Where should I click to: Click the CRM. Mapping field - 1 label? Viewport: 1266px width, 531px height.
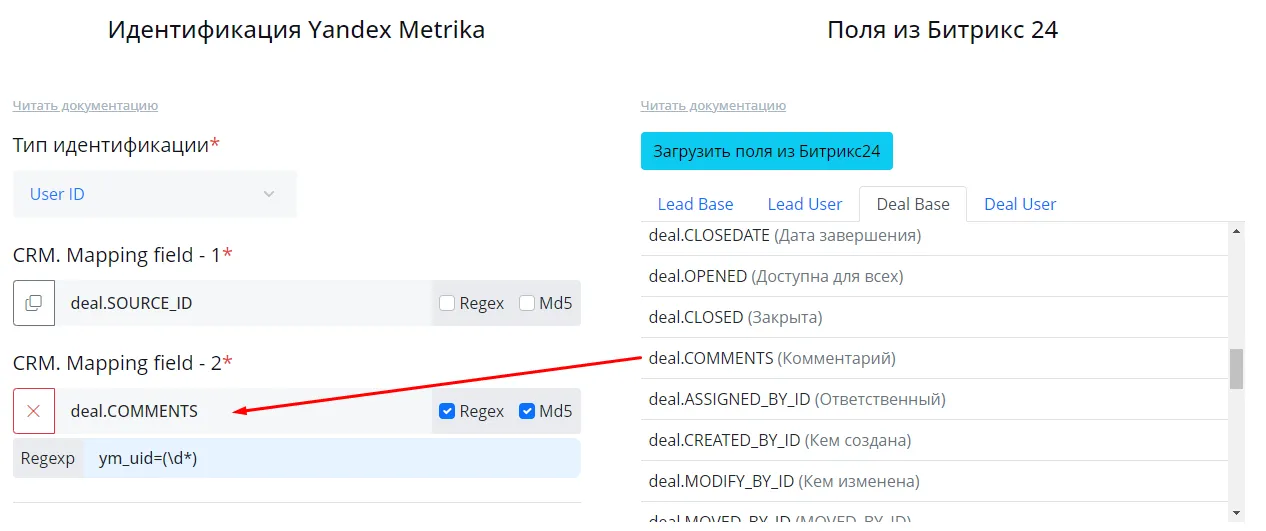(x=123, y=255)
